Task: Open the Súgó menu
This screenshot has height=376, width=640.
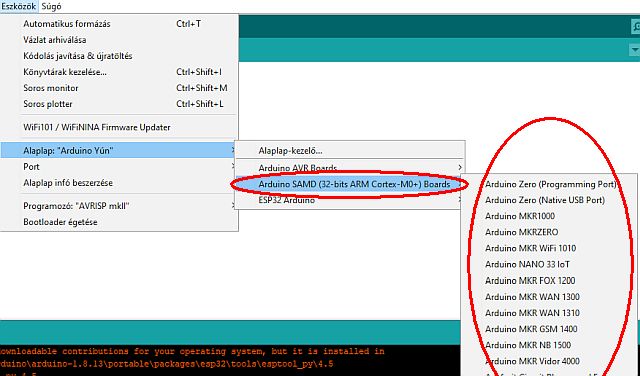Action: click(x=51, y=6)
